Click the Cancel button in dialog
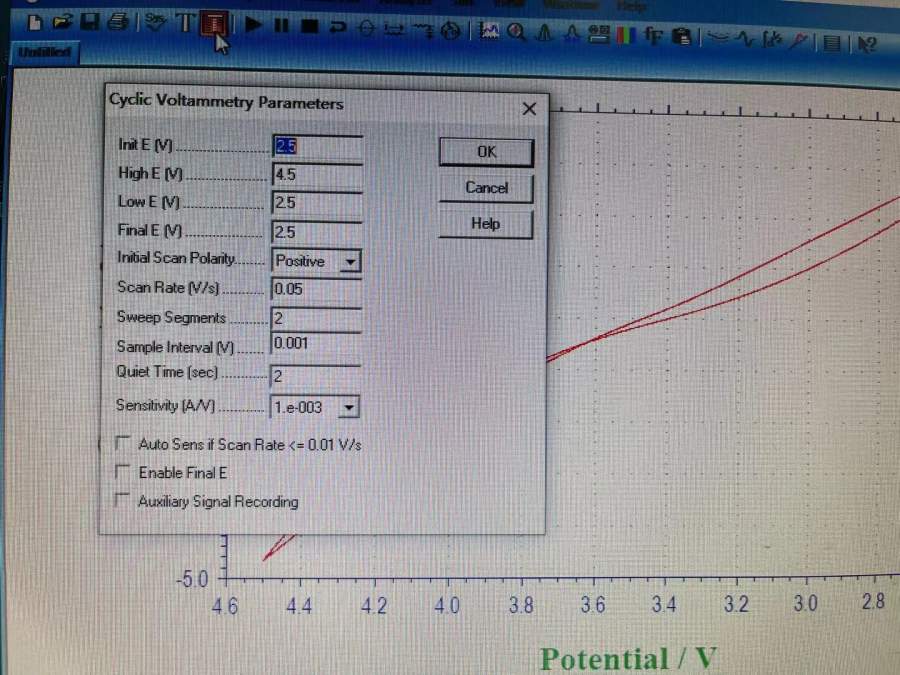900x675 pixels. pyautogui.click(x=486, y=188)
